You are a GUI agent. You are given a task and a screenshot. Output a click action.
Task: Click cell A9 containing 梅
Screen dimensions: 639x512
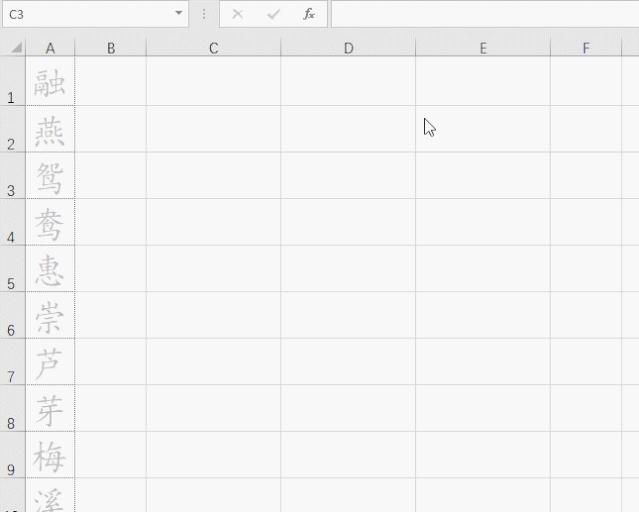pyautogui.click(x=50, y=455)
